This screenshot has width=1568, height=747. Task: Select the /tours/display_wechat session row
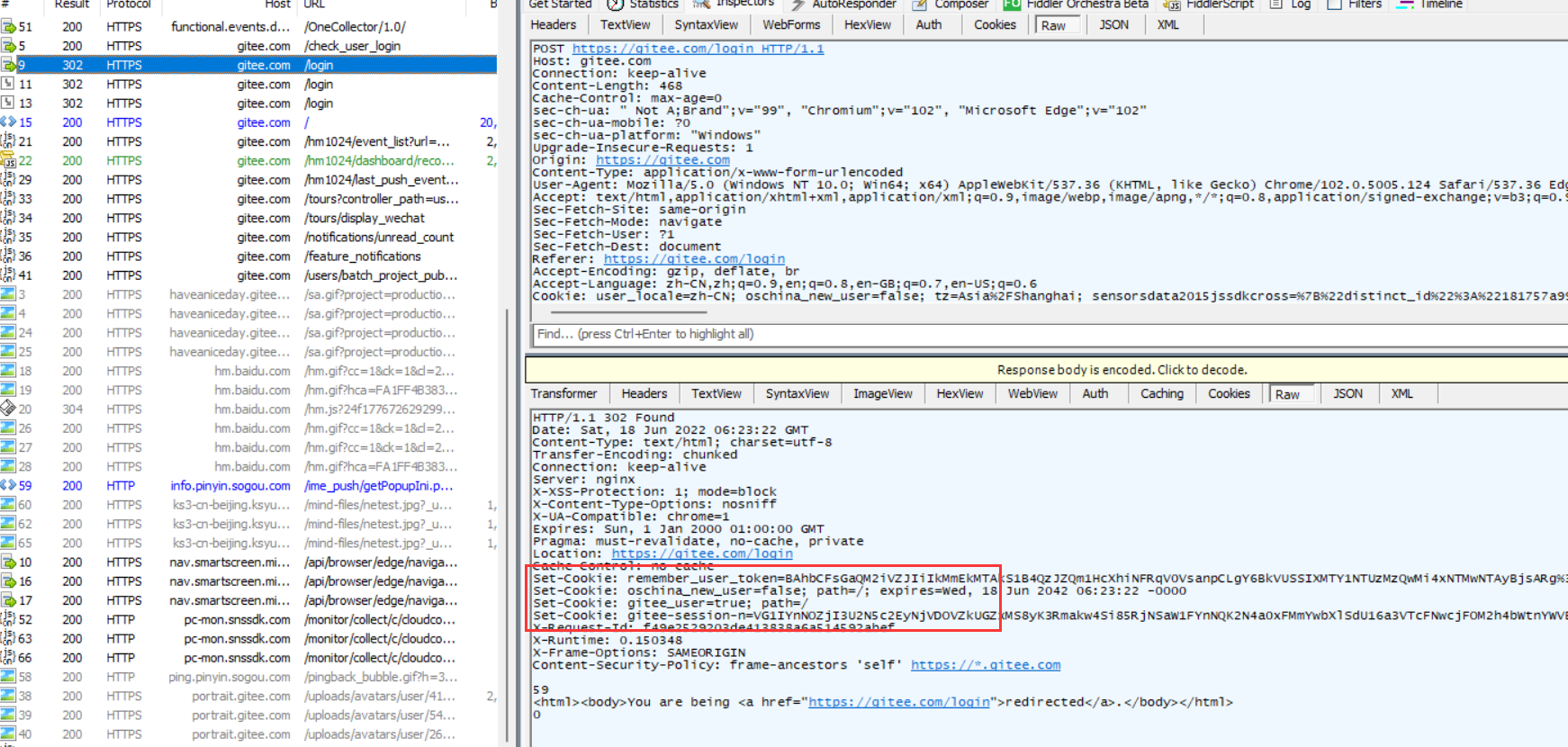pos(248,218)
